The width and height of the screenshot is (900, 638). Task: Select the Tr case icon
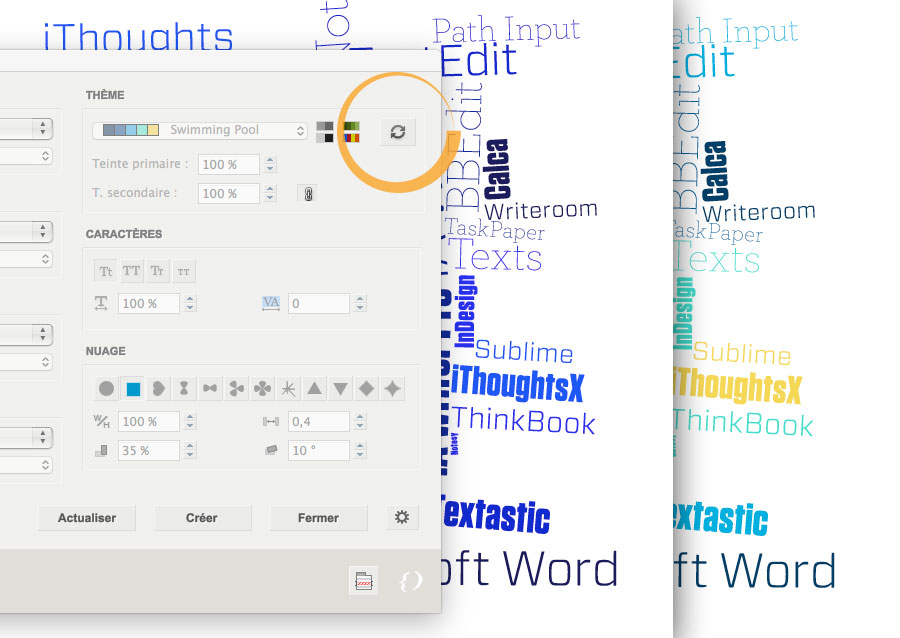157,271
